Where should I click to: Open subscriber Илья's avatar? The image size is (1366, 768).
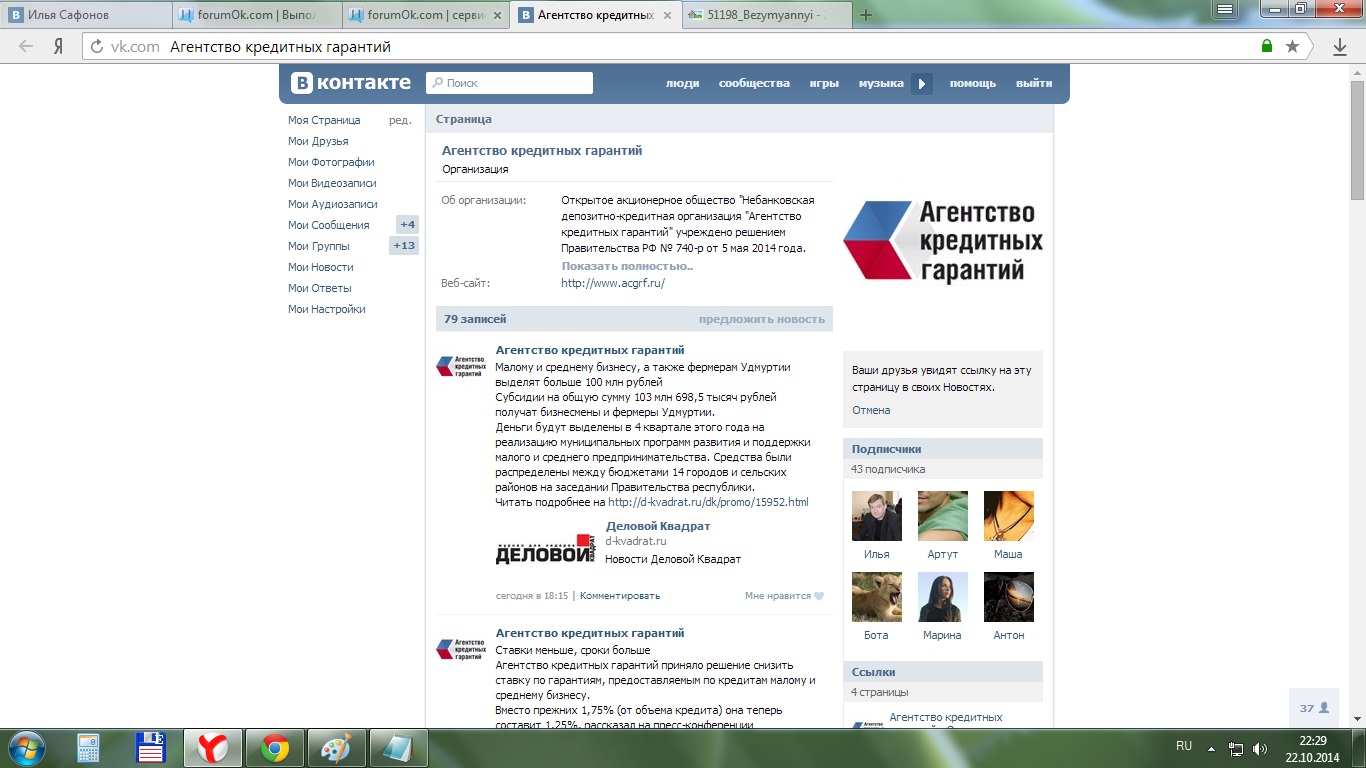[x=877, y=516]
